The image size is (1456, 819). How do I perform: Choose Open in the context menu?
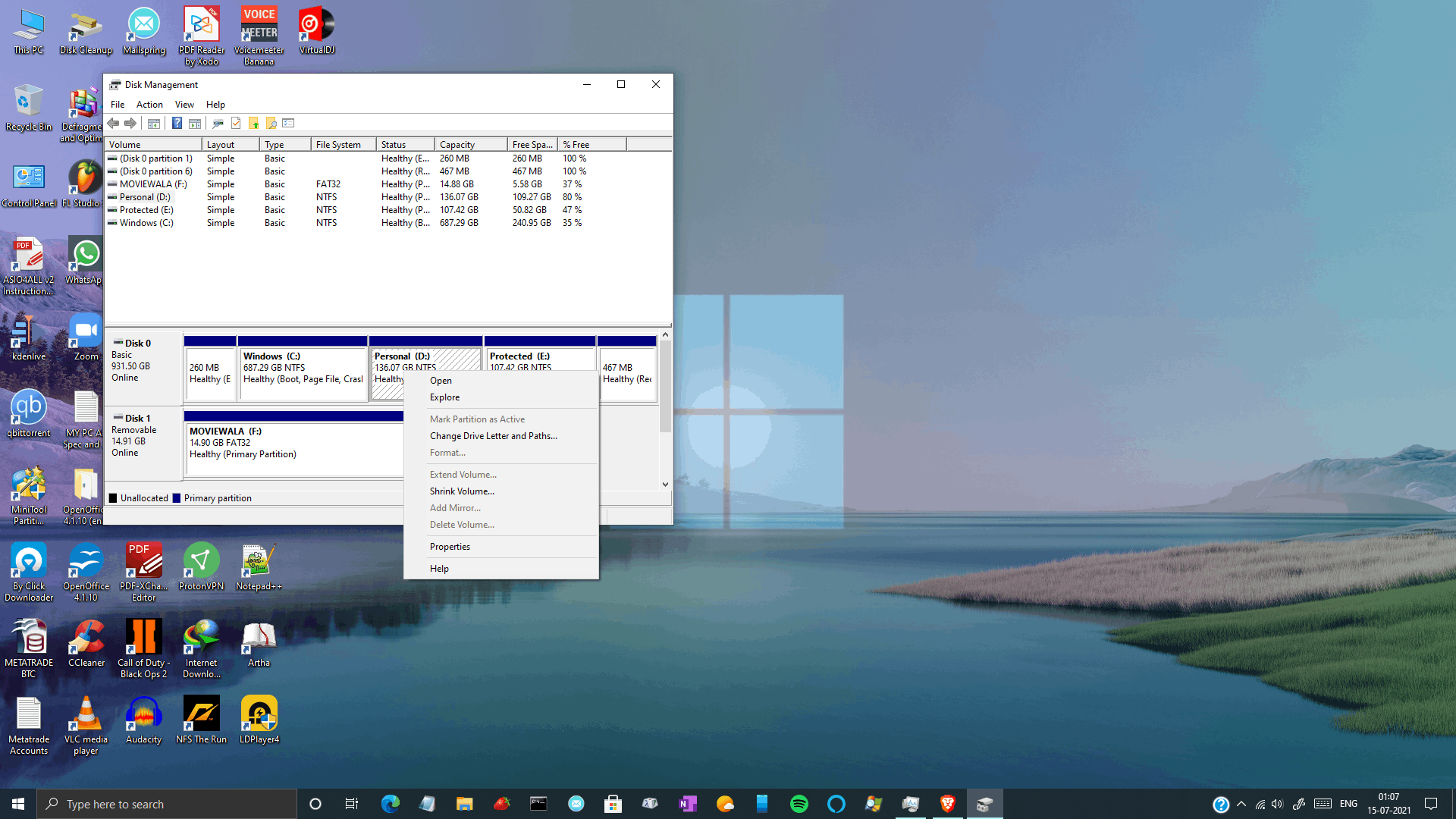tap(501, 381)
